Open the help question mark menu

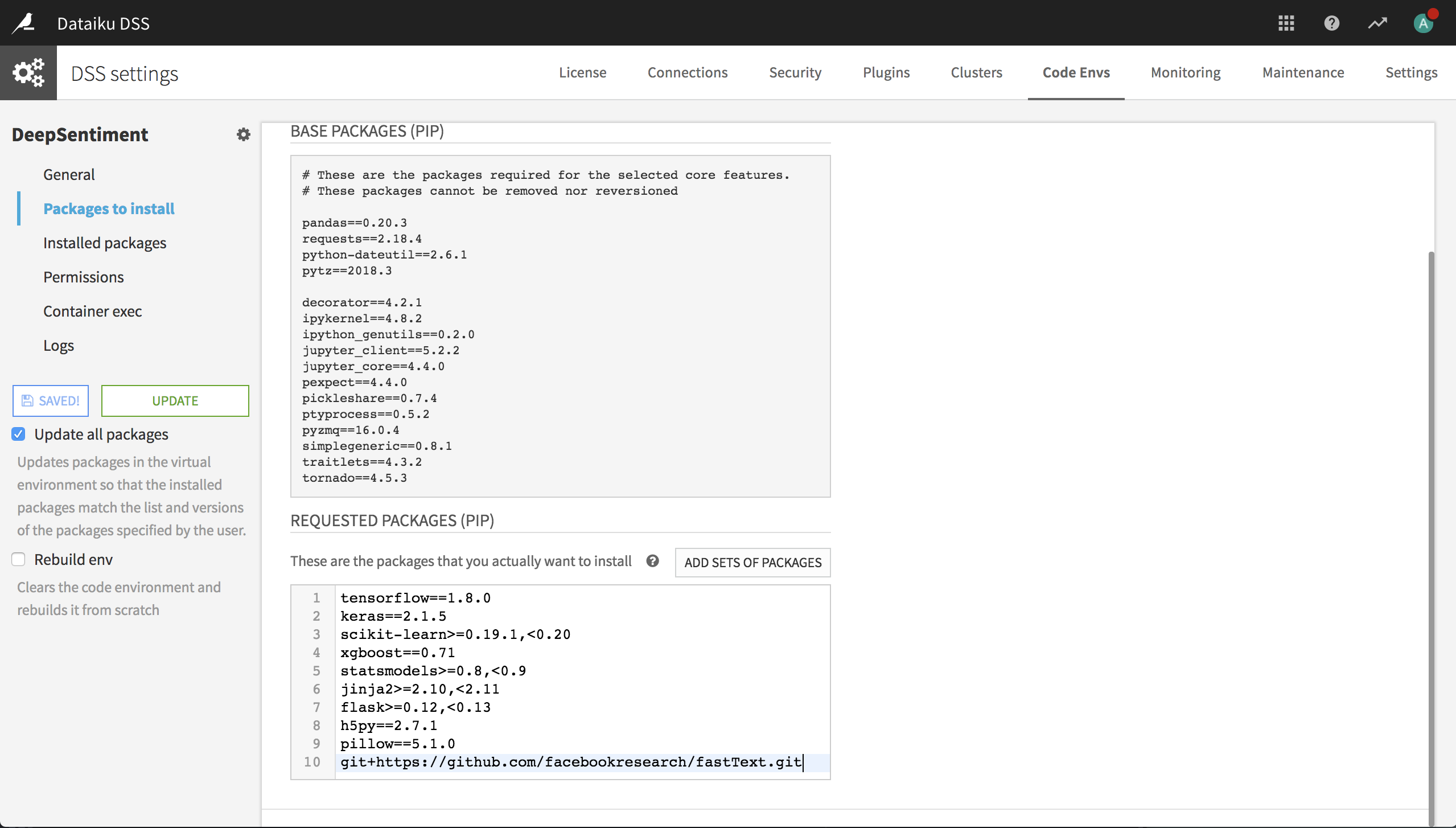(1331, 23)
